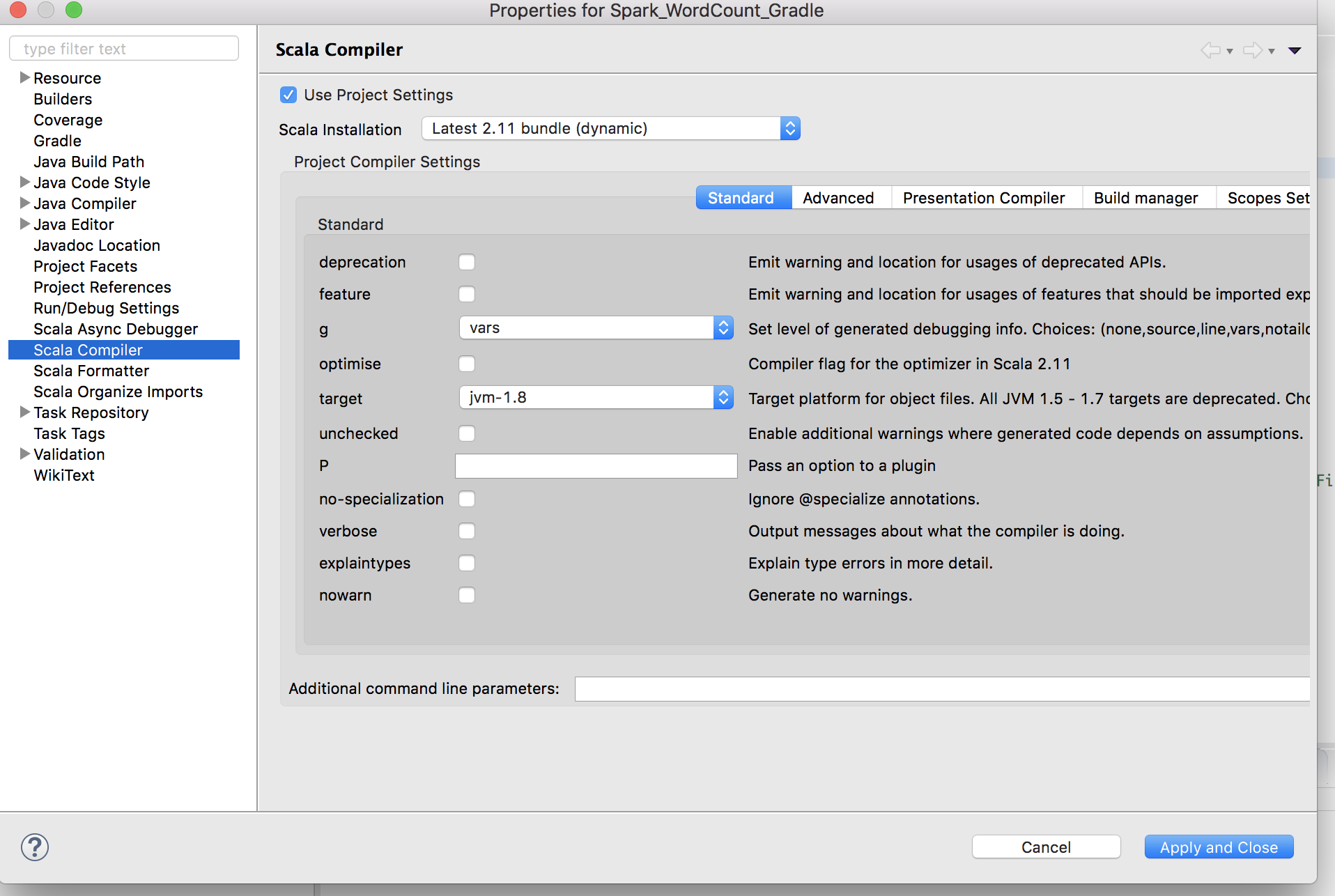This screenshot has height=896, width=1335.
Task: Select Java Editor in the tree
Action: [74, 224]
